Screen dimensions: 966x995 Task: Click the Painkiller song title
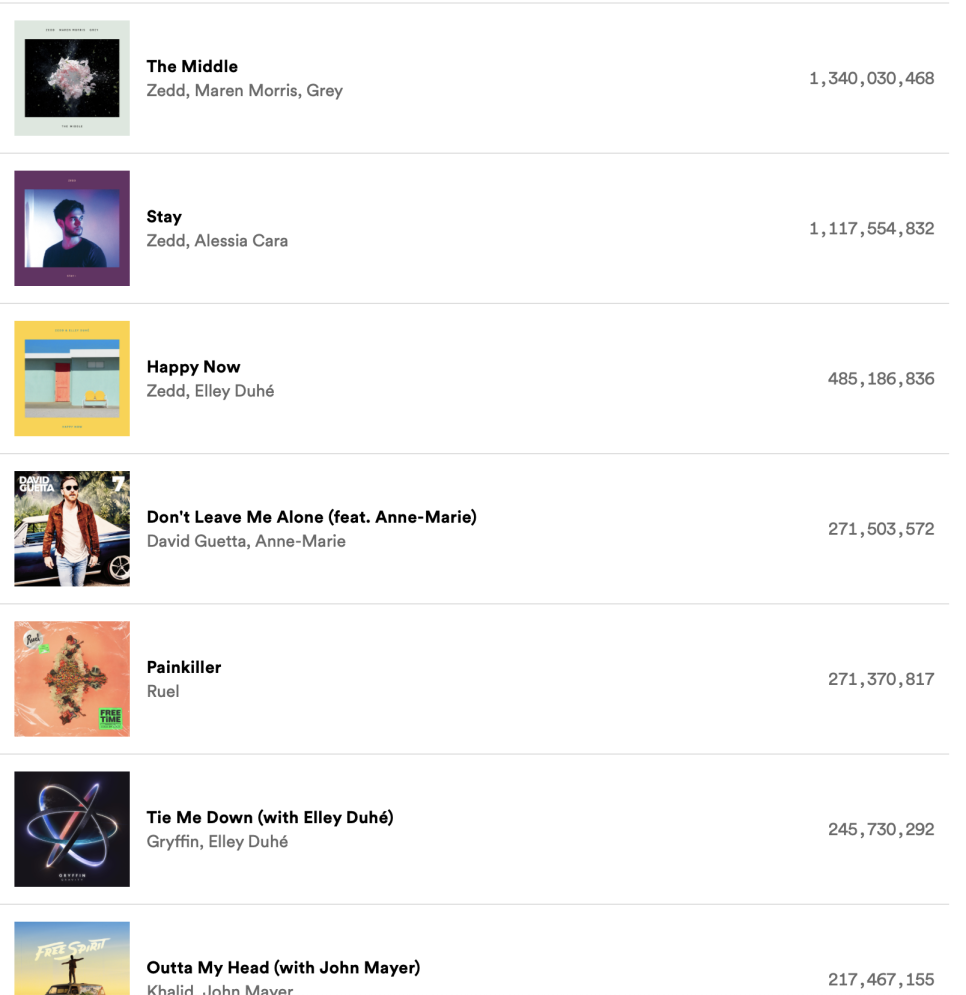[x=184, y=667]
